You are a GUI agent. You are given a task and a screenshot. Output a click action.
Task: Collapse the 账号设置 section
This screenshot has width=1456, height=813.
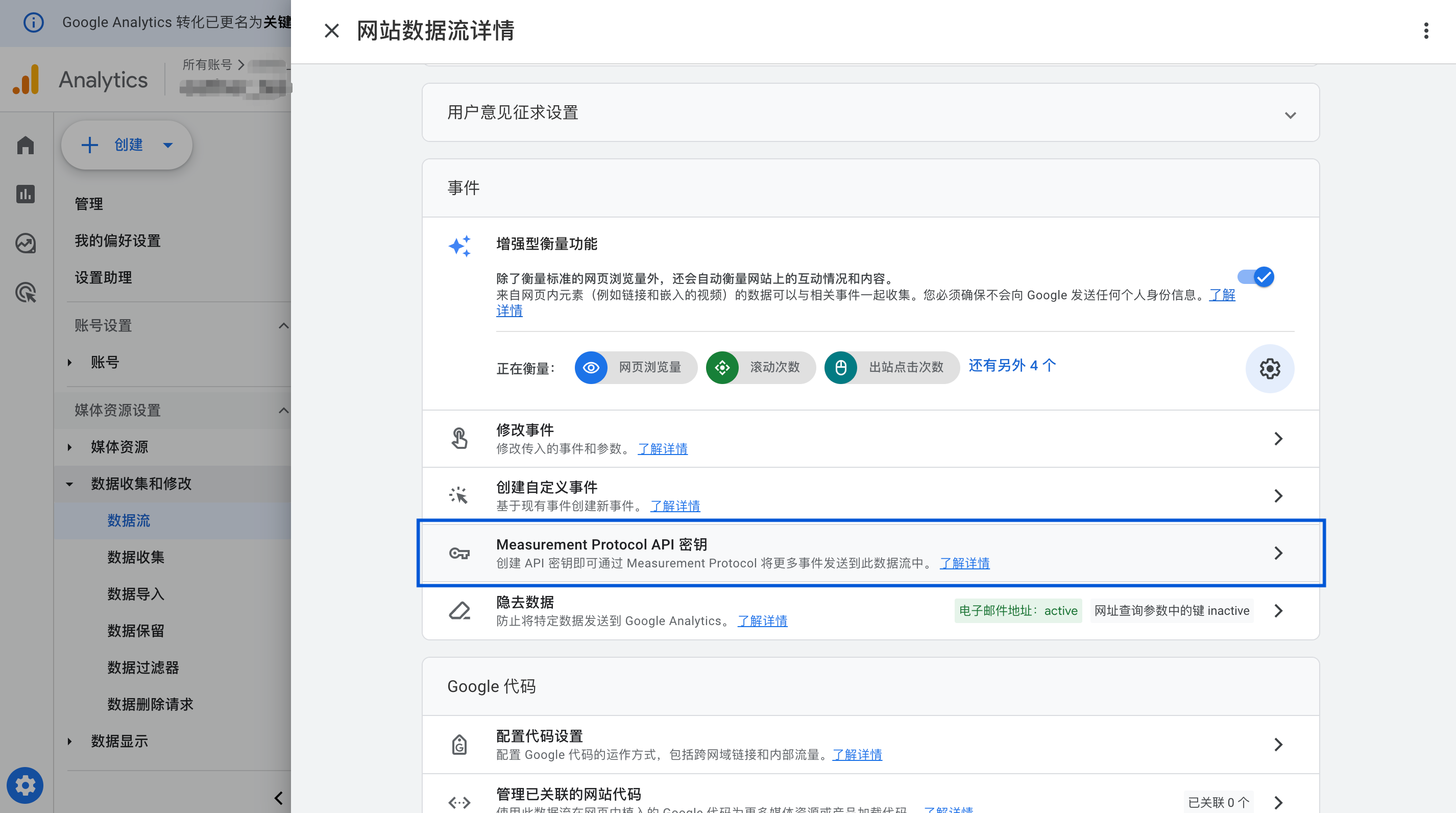[x=283, y=325]
